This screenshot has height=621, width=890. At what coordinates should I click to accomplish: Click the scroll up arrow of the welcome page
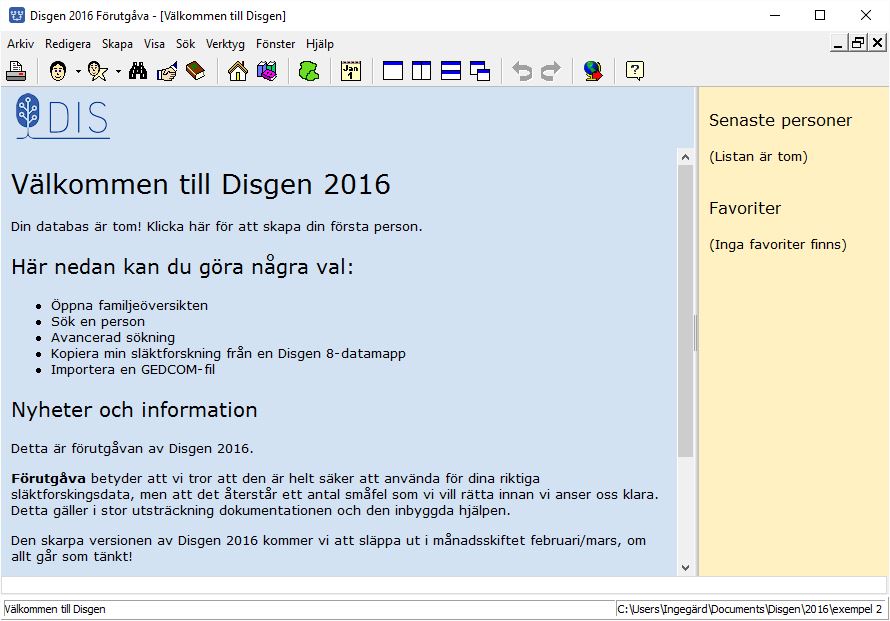coord(685,157)
